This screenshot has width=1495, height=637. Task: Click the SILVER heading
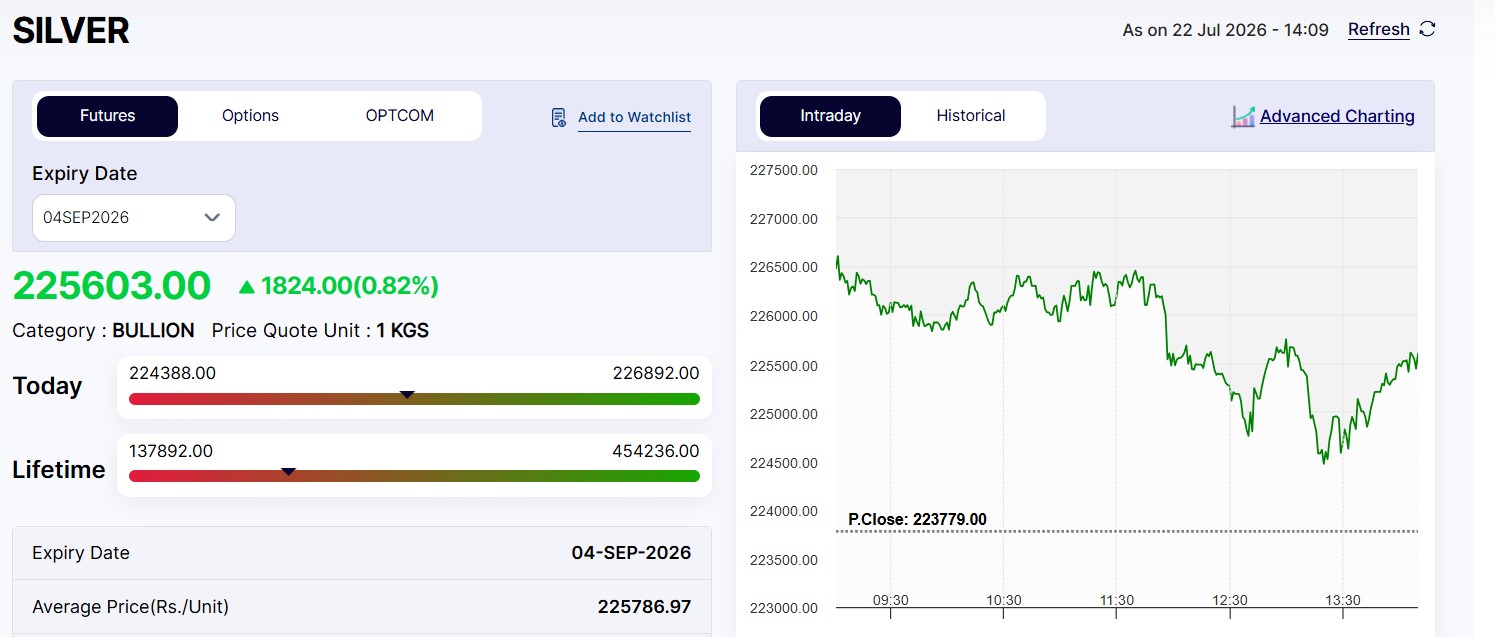(x=71, y=31)
